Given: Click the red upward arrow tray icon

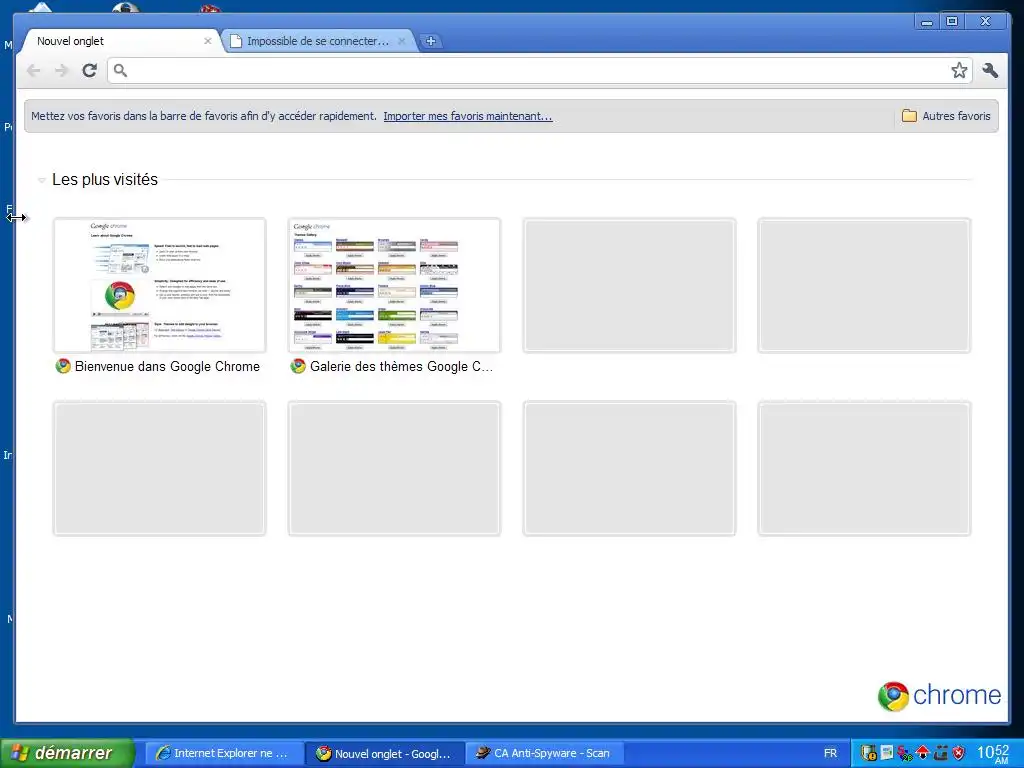Looking at the screenshot, I should click(x=923, y=753).
